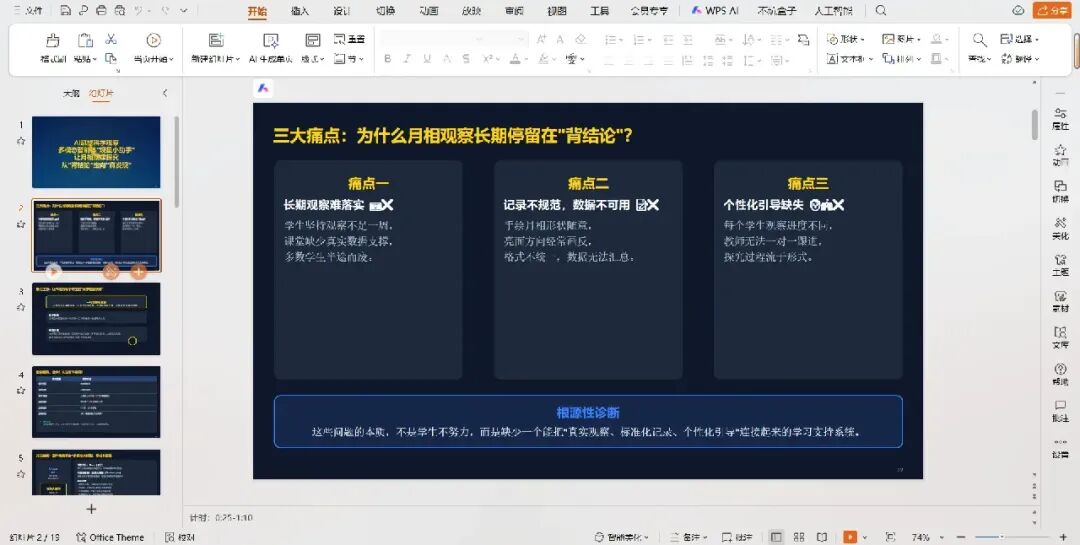Switch to Slide Sorter view in status bar

point(799,537)
